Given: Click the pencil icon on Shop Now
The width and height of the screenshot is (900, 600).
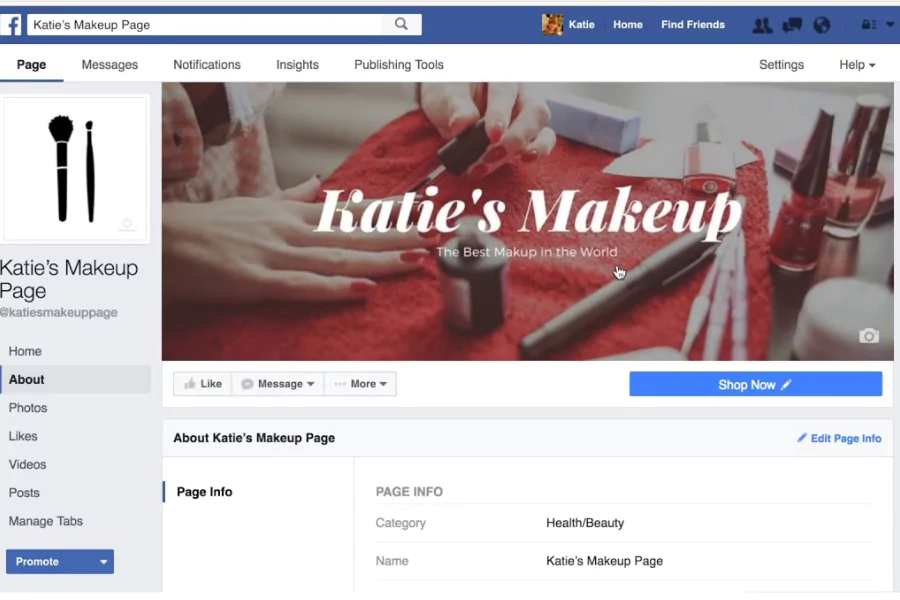Looking at the screenshot, I should 786,384.
